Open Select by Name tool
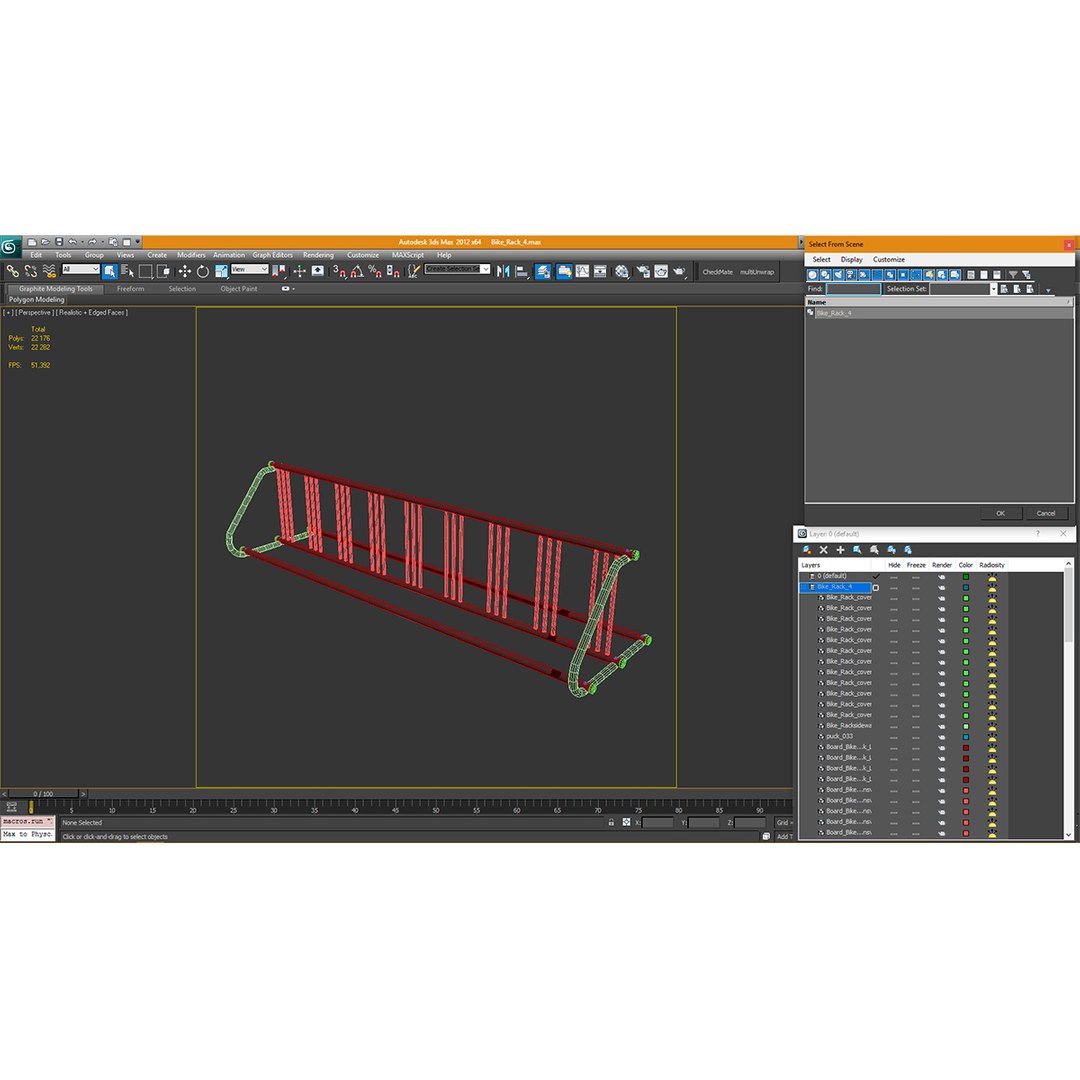The height and width of the screenshot is (1080, 1080). tap(127, 271)
